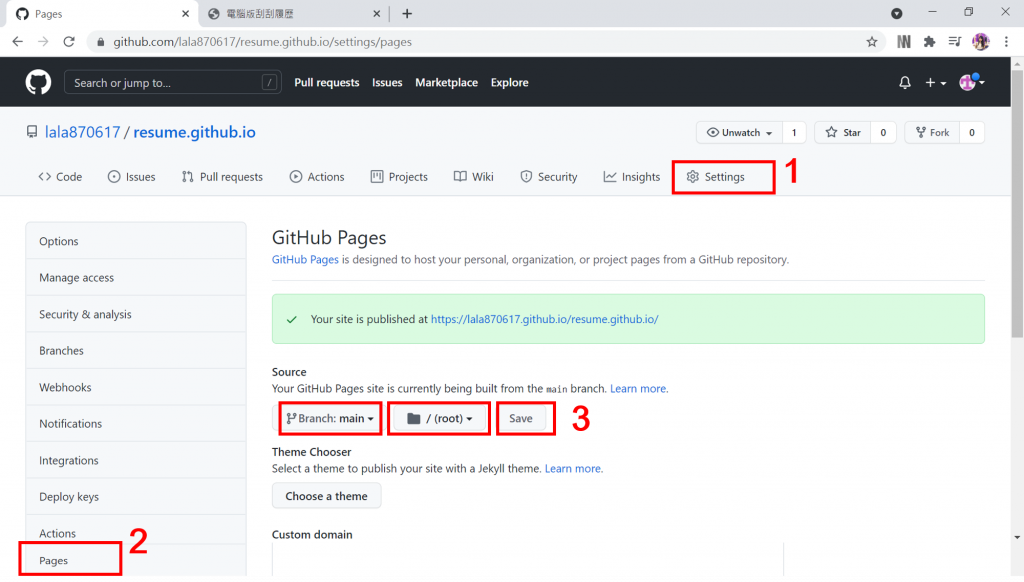The image size is (1024, 582).
Task: Close the 電腦版刮刮履歷 tab
Action: (x=377, y=14)
